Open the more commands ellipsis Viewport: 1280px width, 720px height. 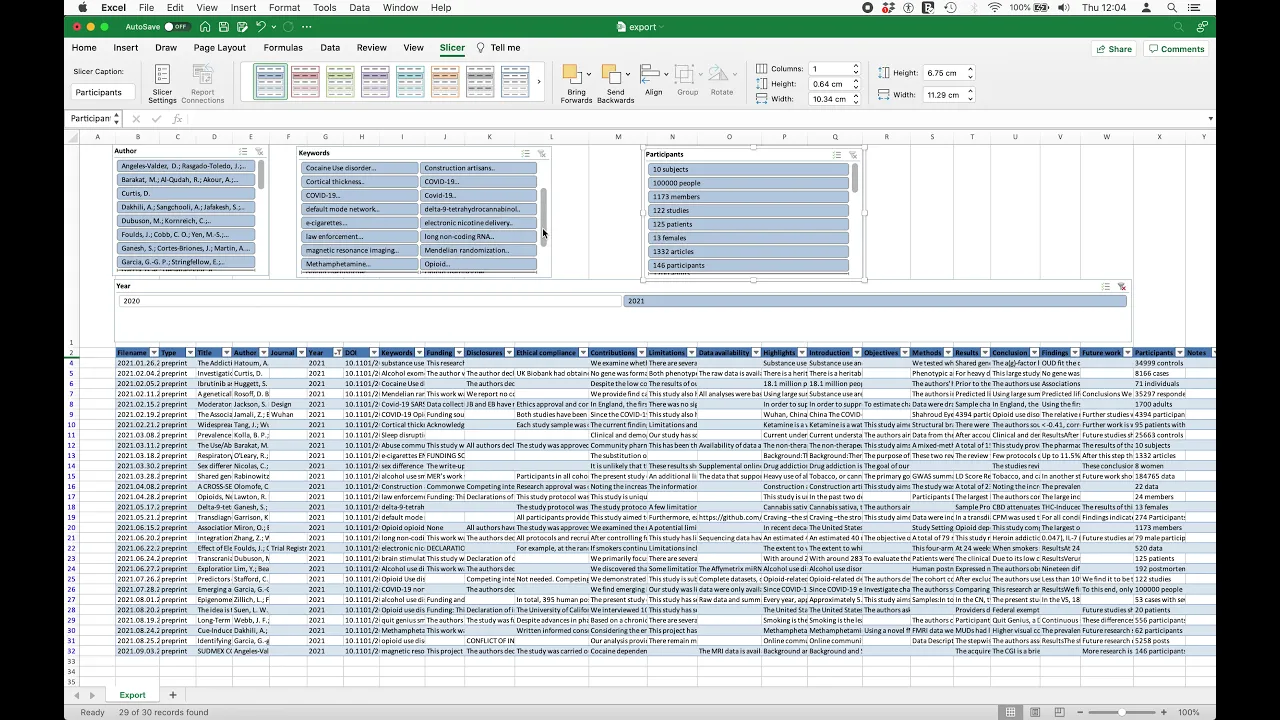coord(309,27)
